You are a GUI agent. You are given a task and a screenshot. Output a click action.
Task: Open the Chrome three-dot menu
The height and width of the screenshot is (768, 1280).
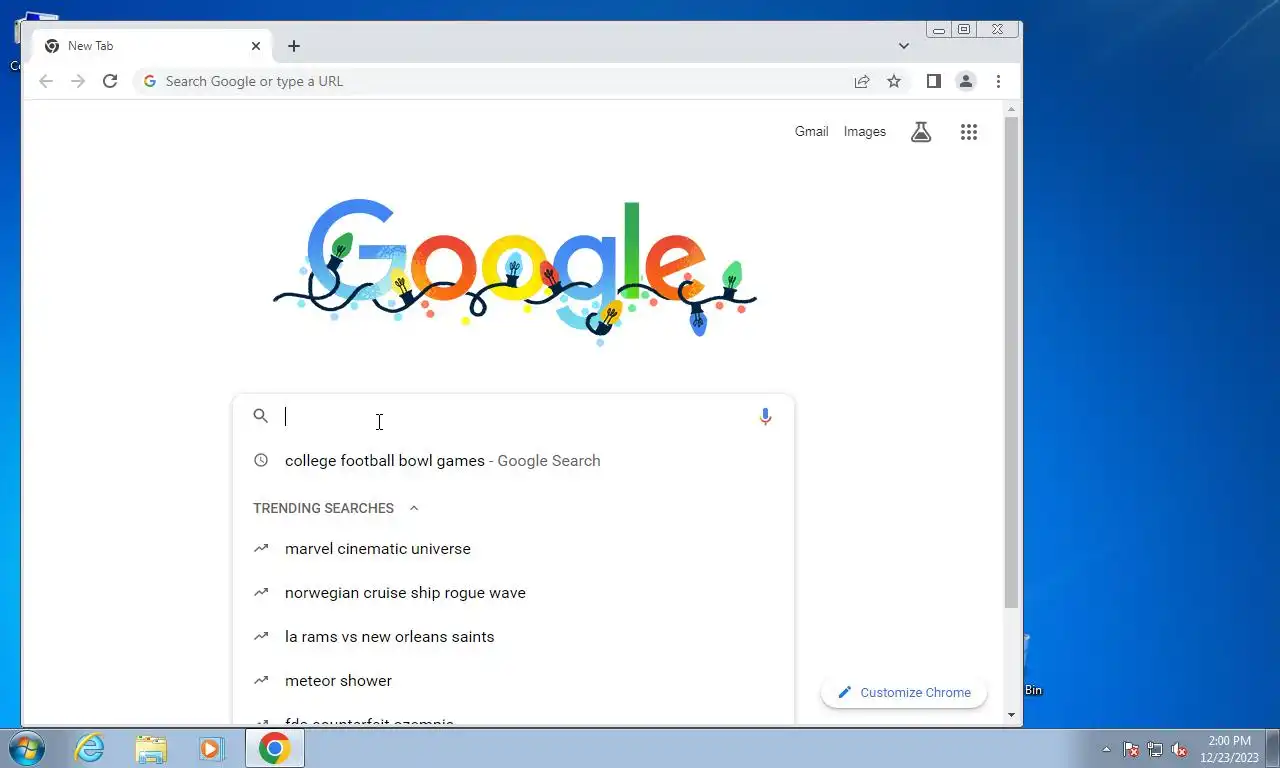998,81
